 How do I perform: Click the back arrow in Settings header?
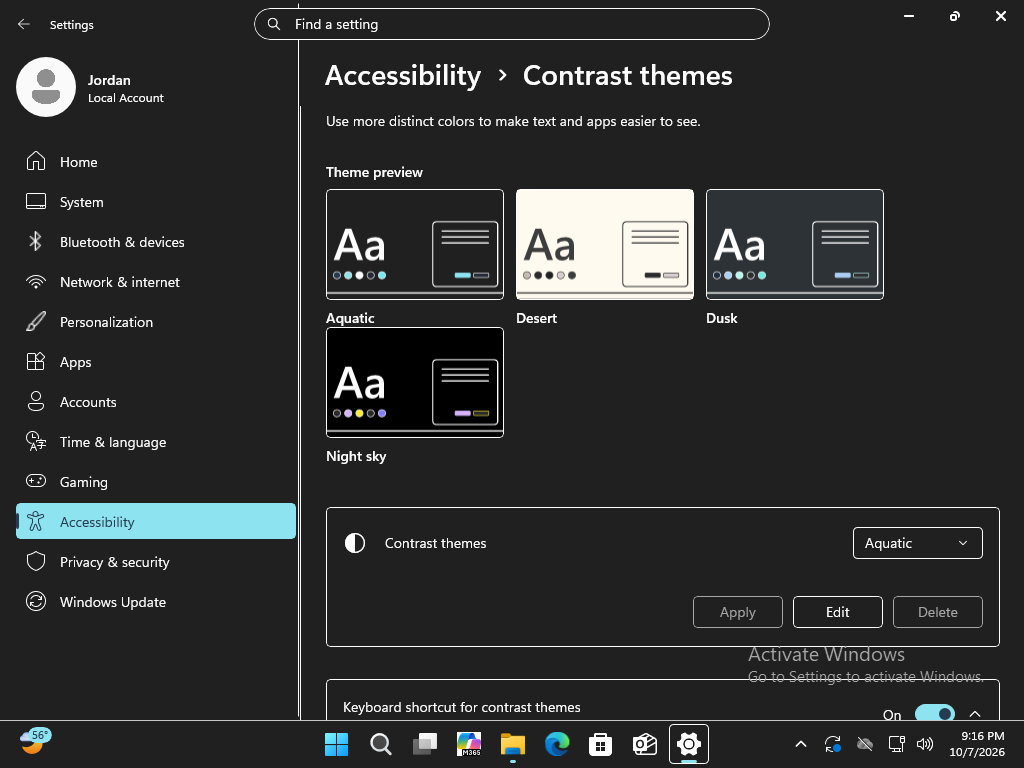tap(24, 24)
